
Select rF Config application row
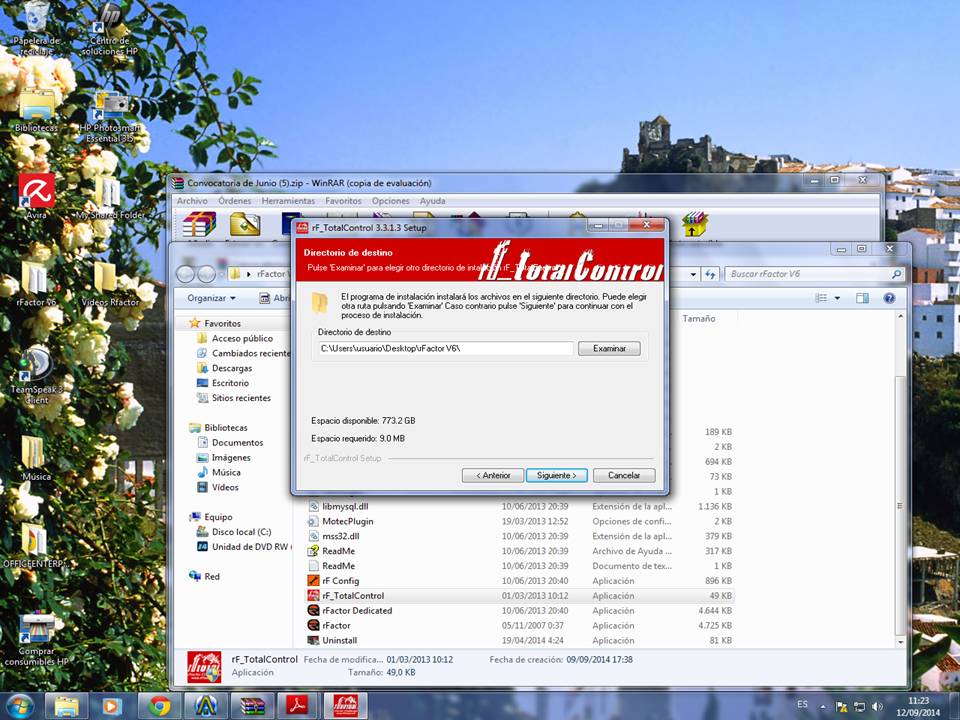click(519, 580)
